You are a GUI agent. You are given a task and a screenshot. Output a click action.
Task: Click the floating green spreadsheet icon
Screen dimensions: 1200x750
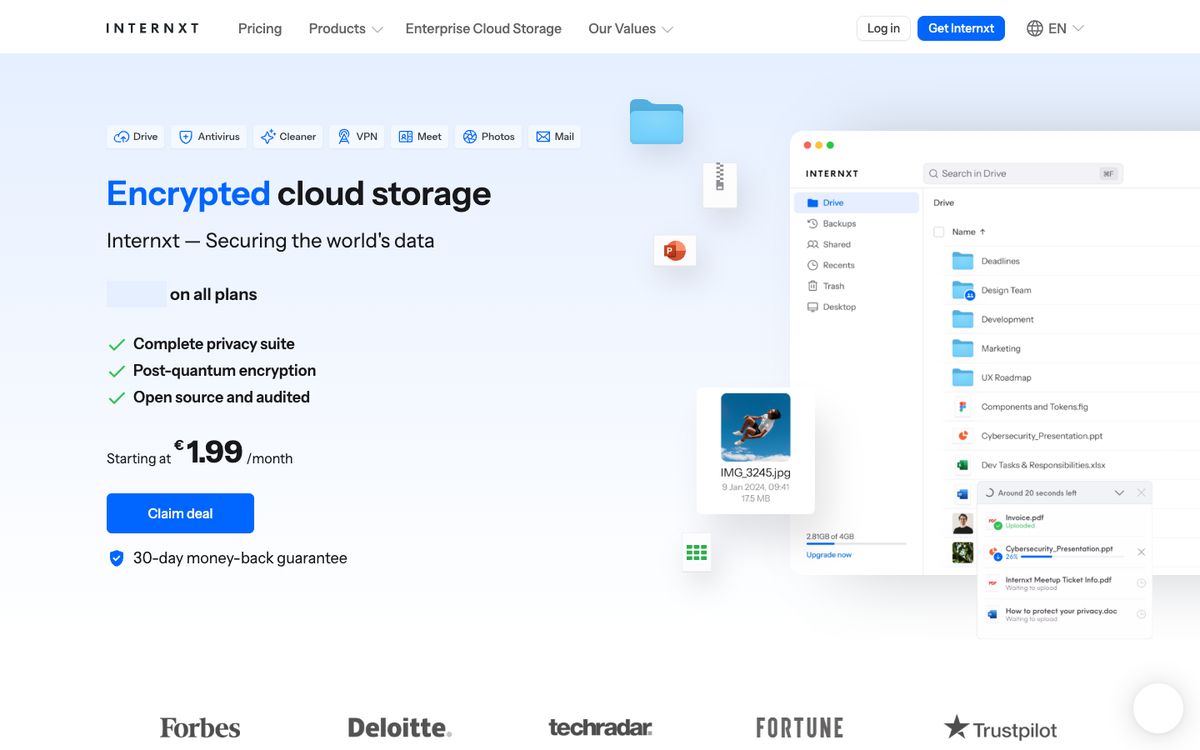click(x=697, y=552)
